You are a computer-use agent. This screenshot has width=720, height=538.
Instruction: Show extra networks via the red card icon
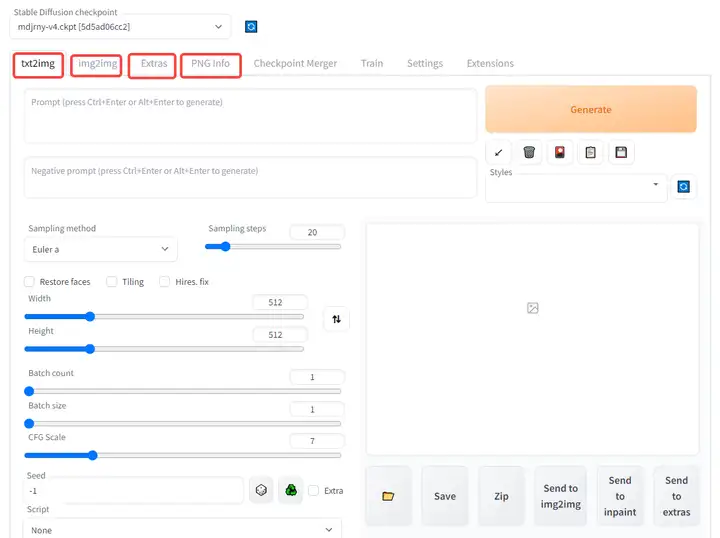point(560,152)
